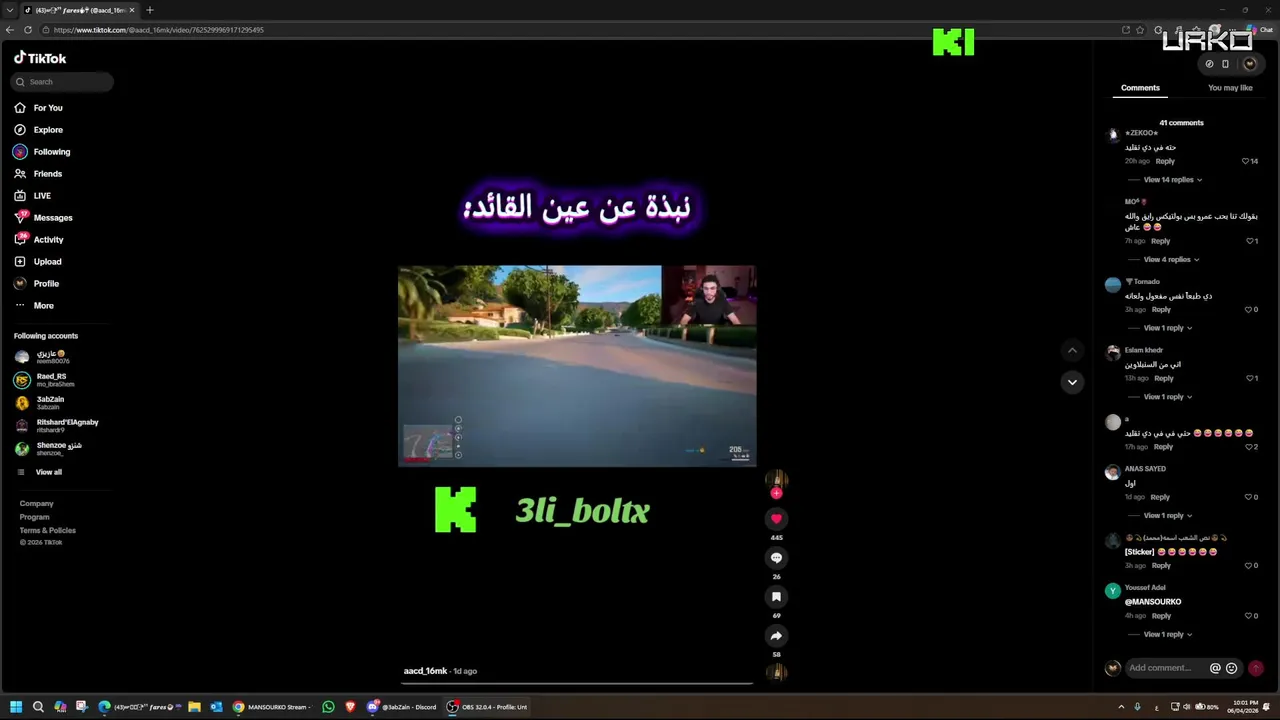This screenshot has height=720, width=1280.
Task: Expand View 1 reply under Youssef Adel
Action: coord(1167,635)
